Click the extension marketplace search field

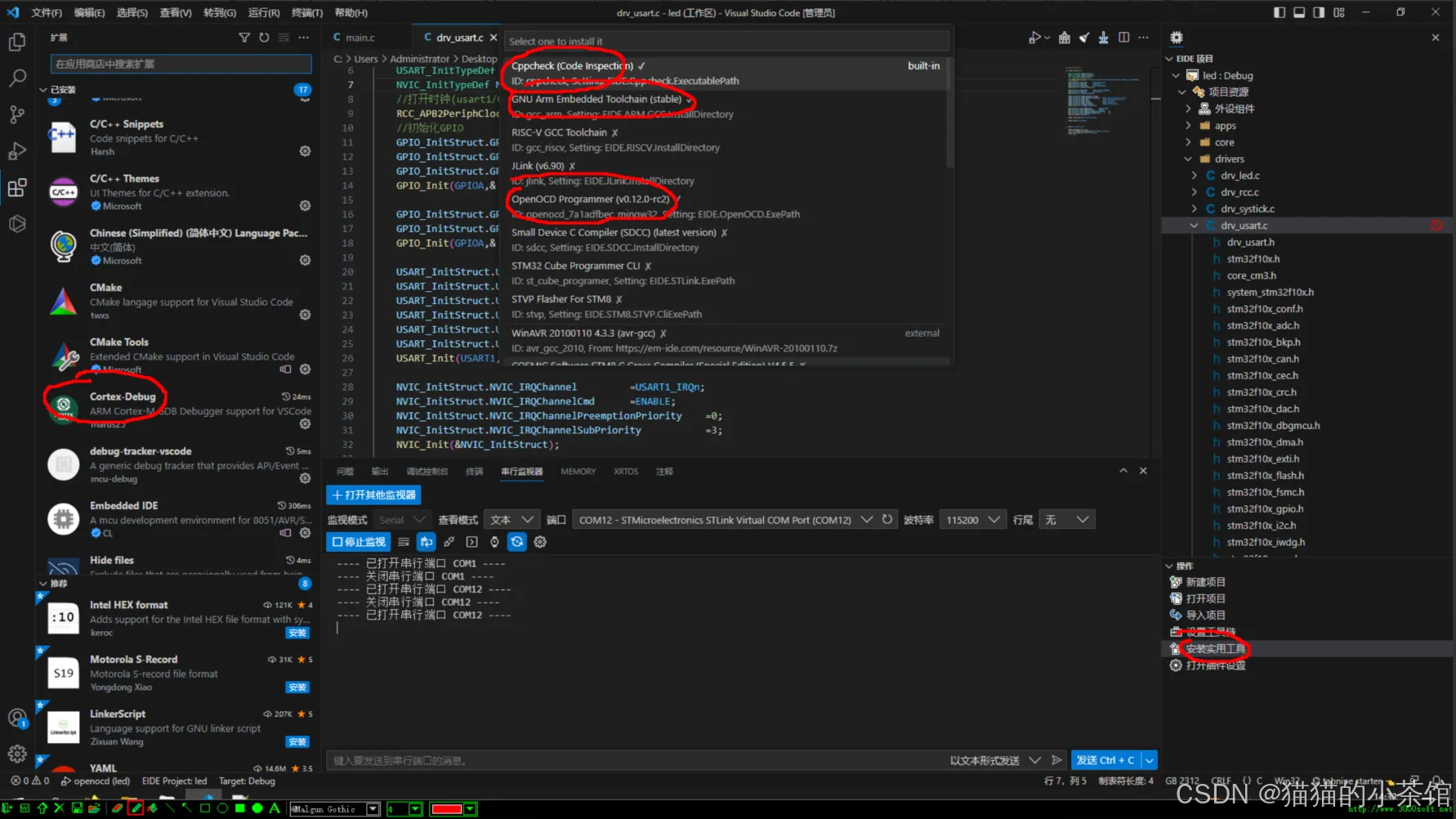181,64
